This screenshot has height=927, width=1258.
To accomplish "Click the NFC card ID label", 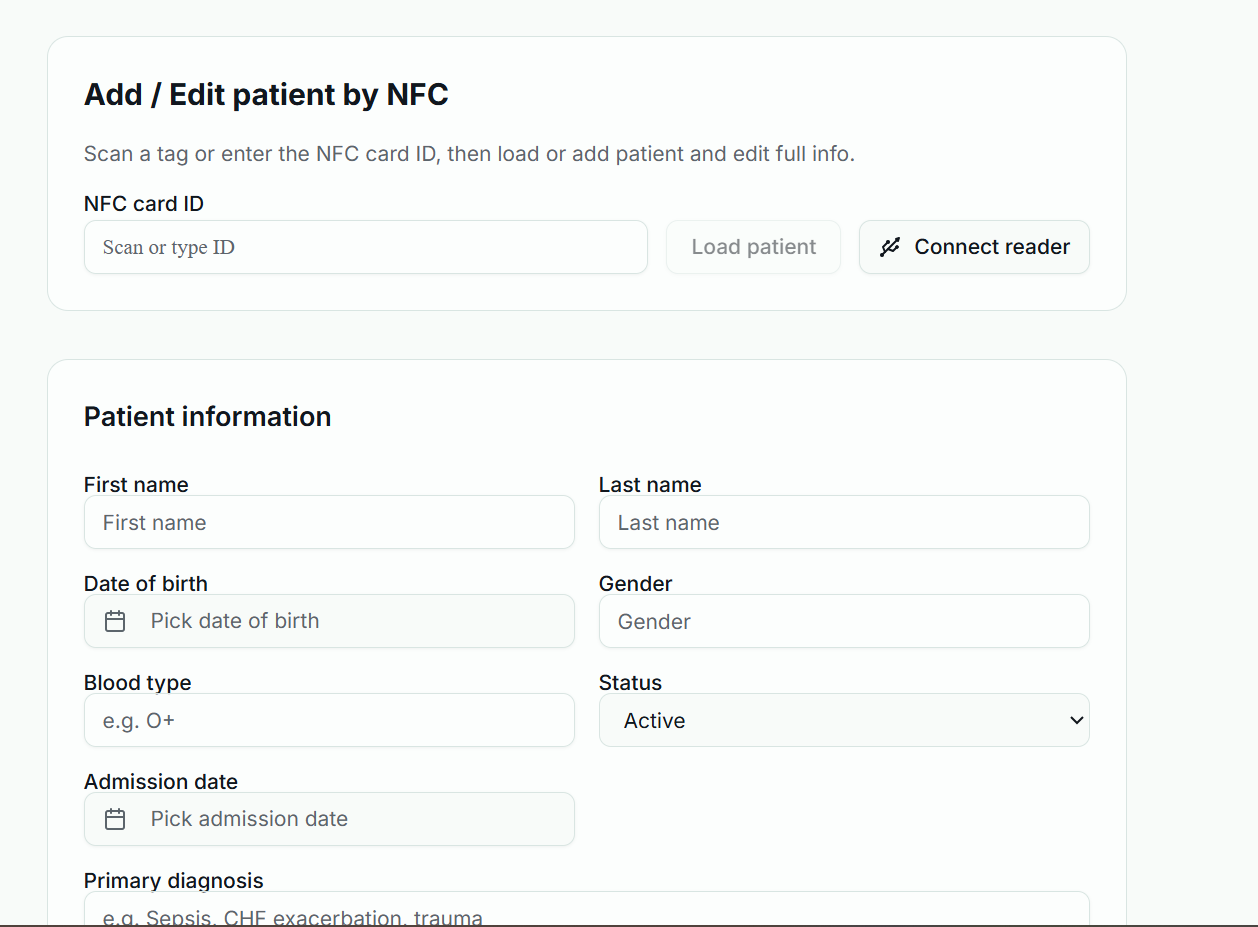I will pos(144,204).
